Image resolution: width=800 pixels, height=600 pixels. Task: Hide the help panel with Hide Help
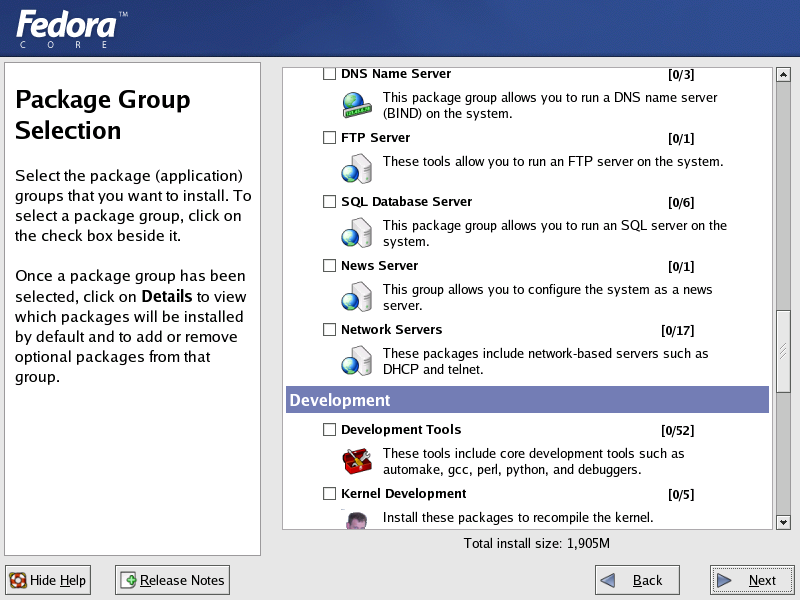(x=48, y=580)
